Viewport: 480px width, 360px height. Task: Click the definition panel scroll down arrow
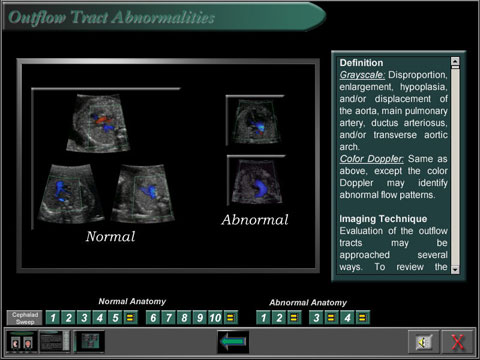[455, 269]
